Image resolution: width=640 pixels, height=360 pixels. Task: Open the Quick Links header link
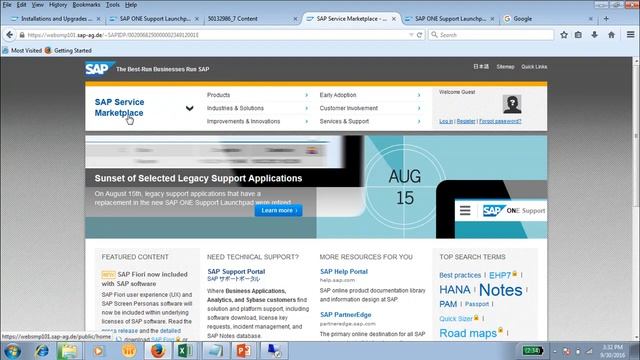tap(534, 67)
